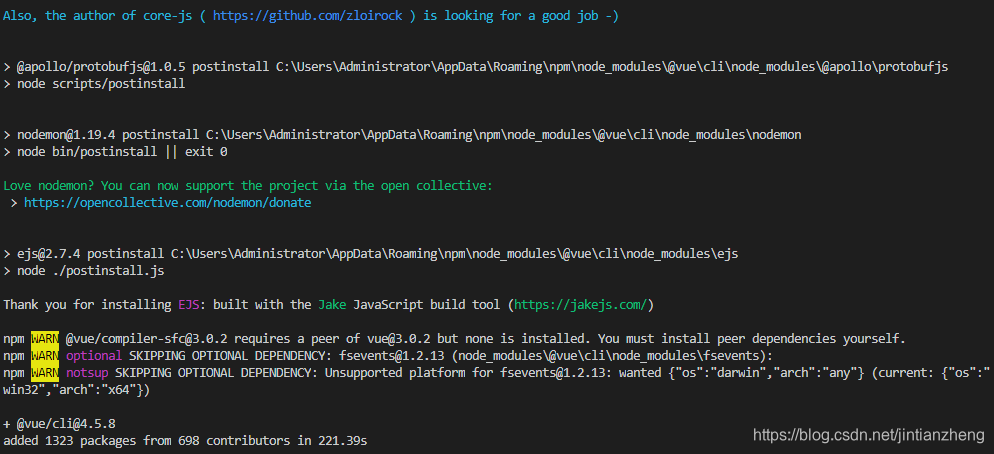Click the 'ejs@2.7.4 postinstall' line
This screenshot has height=454, width=994.
point(371,254)
